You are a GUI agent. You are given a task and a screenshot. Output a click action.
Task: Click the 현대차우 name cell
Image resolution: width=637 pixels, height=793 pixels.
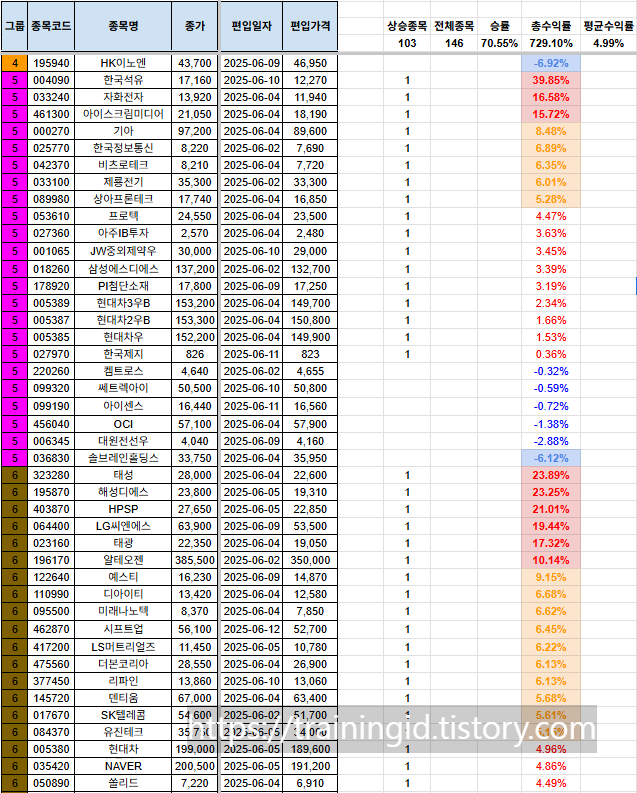point(123,337)
